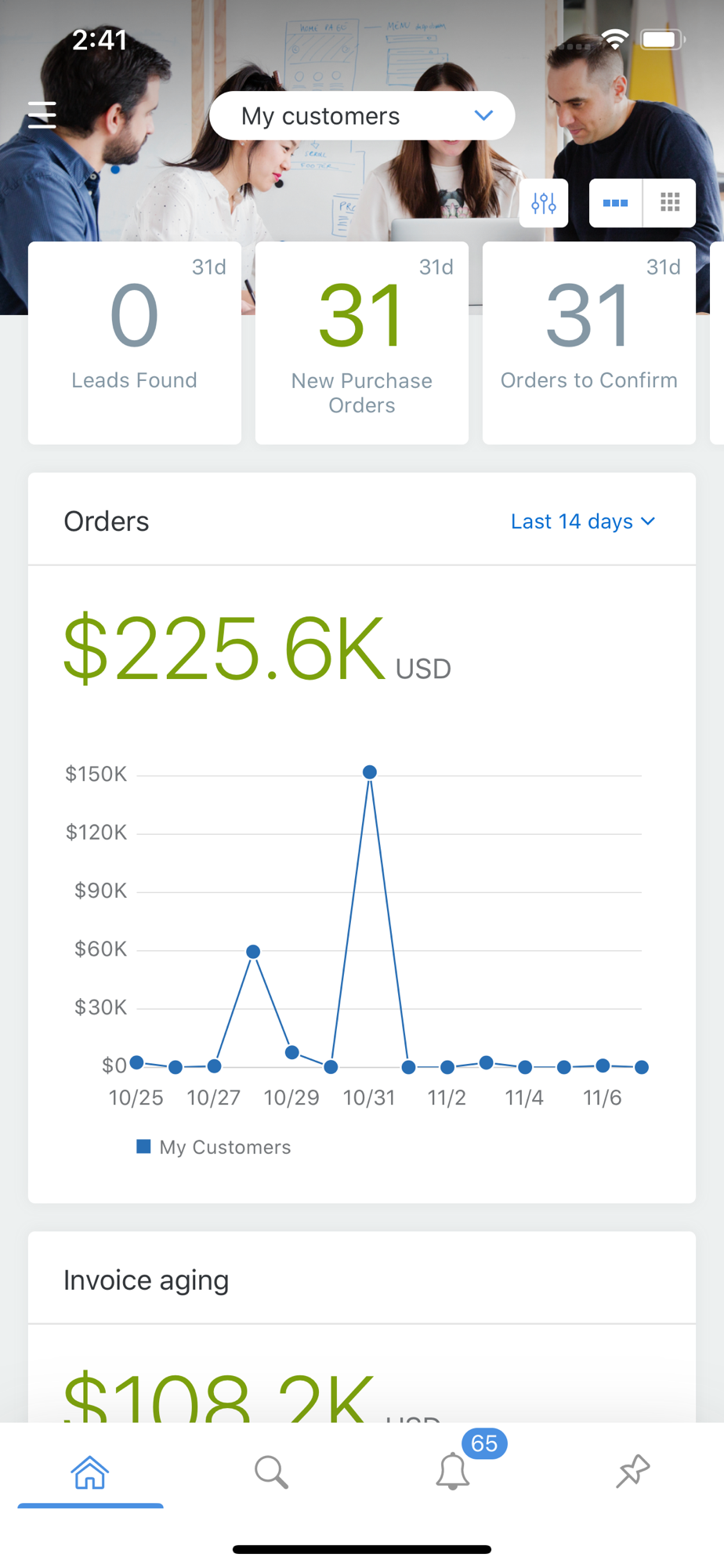Switch to row tile view
The image size is (724, 1568).
615,203
